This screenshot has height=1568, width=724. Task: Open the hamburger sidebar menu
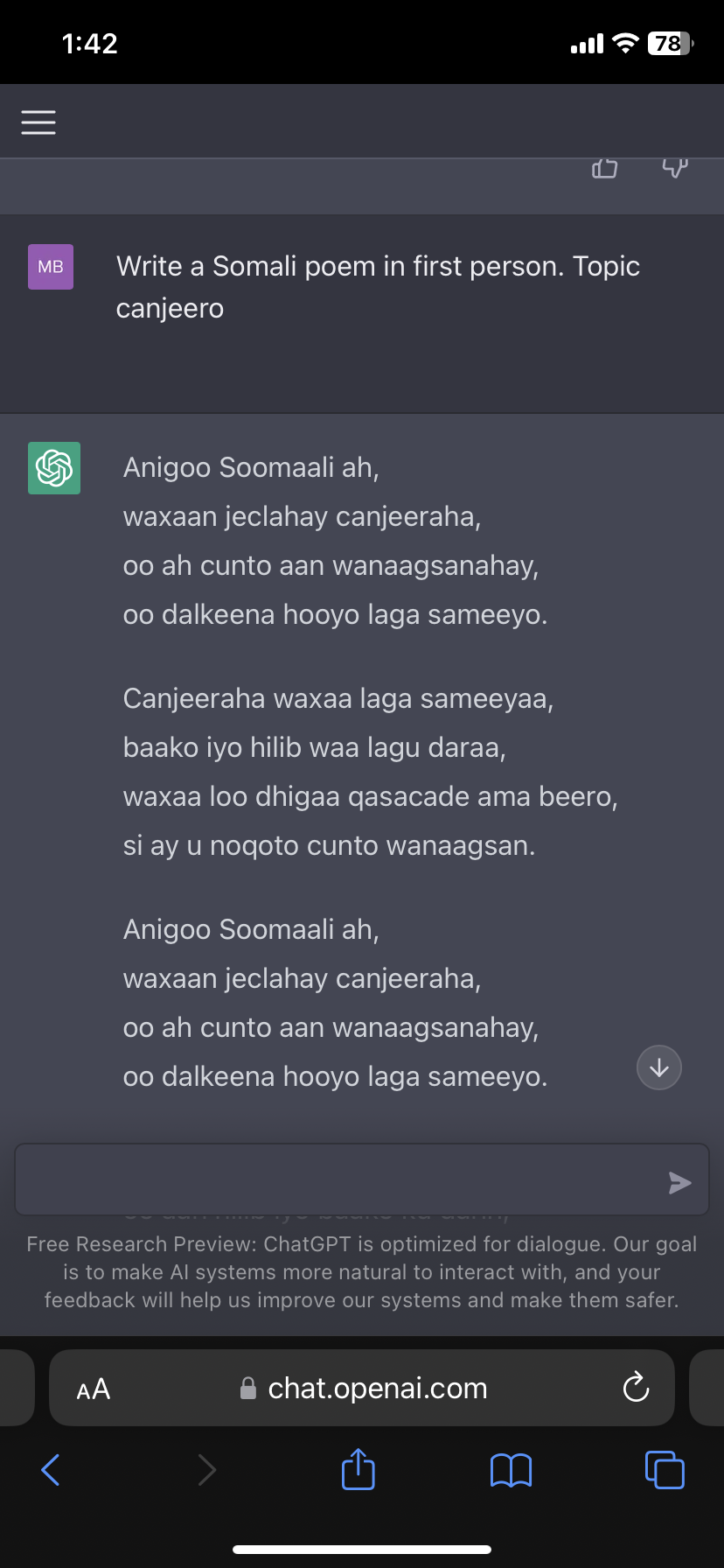click(x=38, y=122)
